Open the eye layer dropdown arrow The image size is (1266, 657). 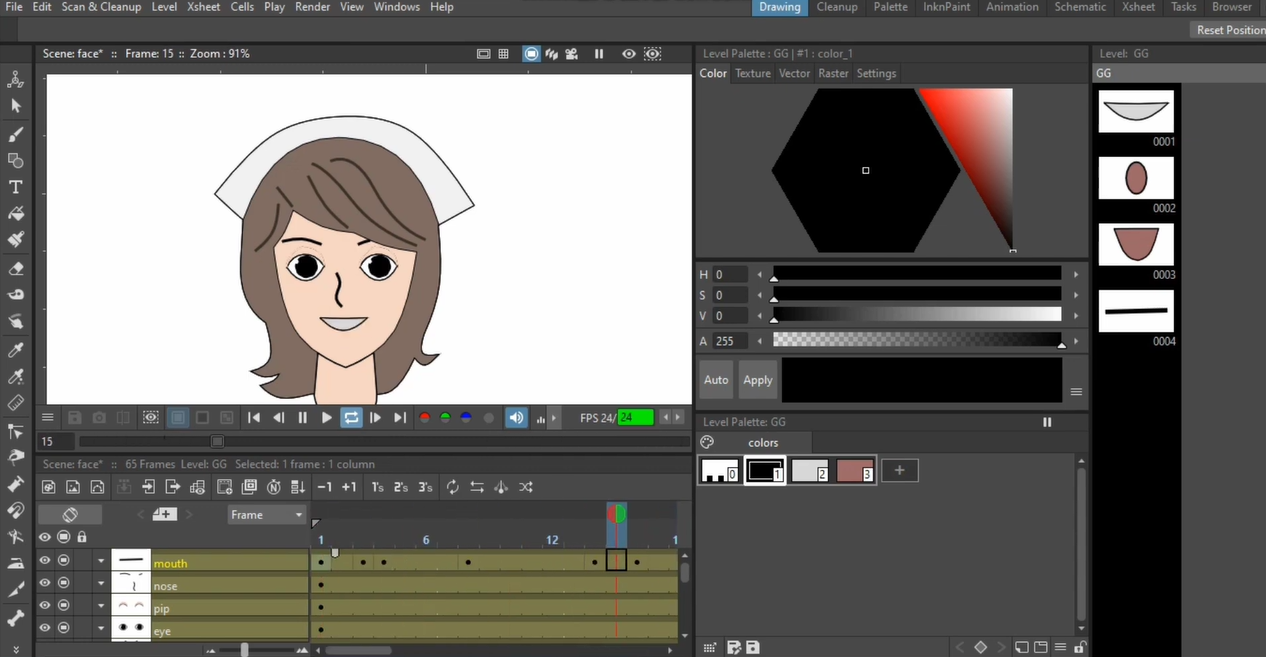pos(100,628)
